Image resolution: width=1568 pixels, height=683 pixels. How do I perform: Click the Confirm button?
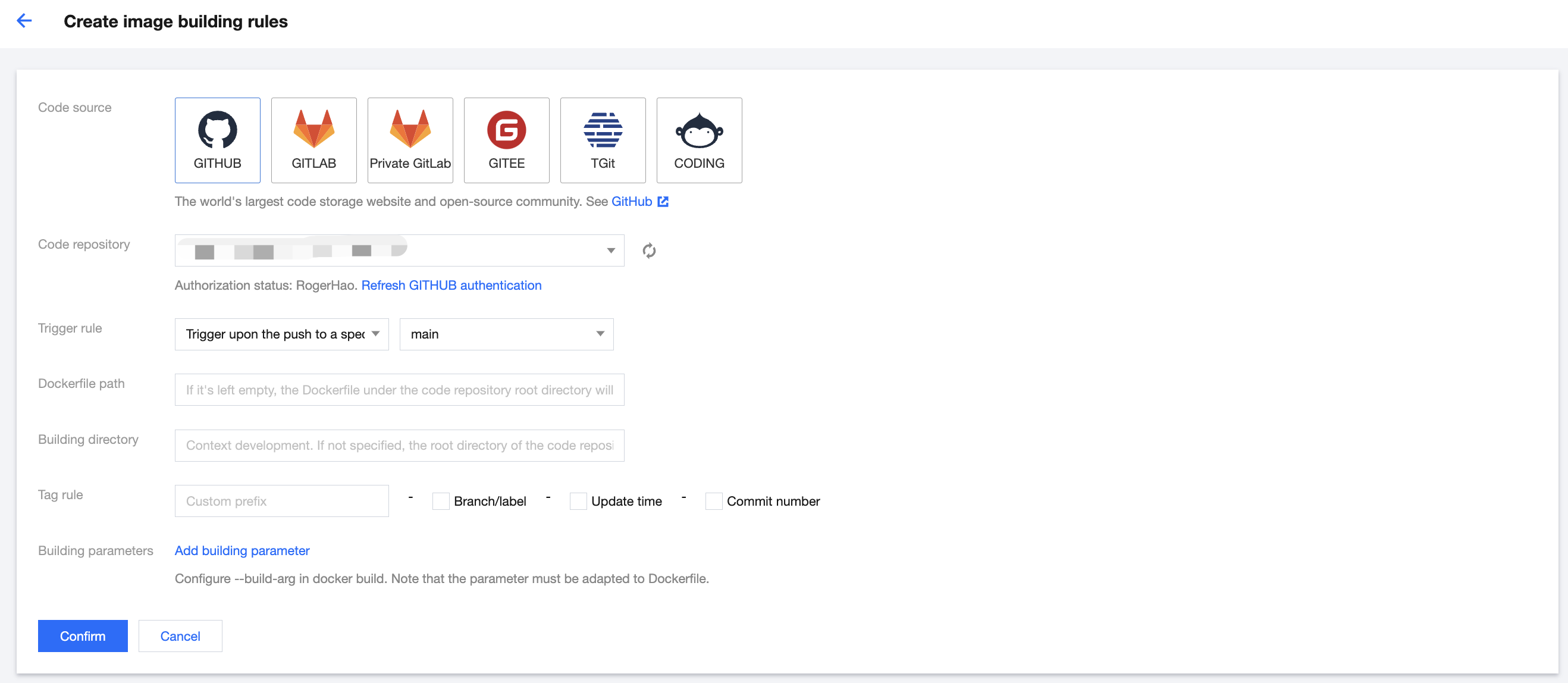(x=83, y=635)
